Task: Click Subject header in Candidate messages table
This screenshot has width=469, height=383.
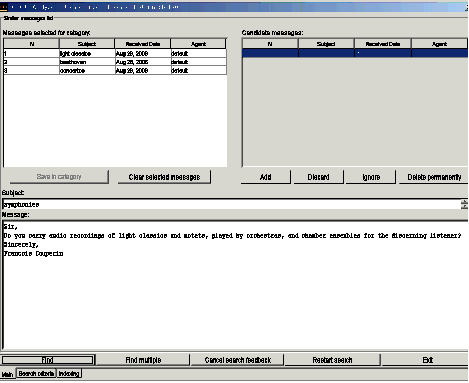Action: pos(326,44)
